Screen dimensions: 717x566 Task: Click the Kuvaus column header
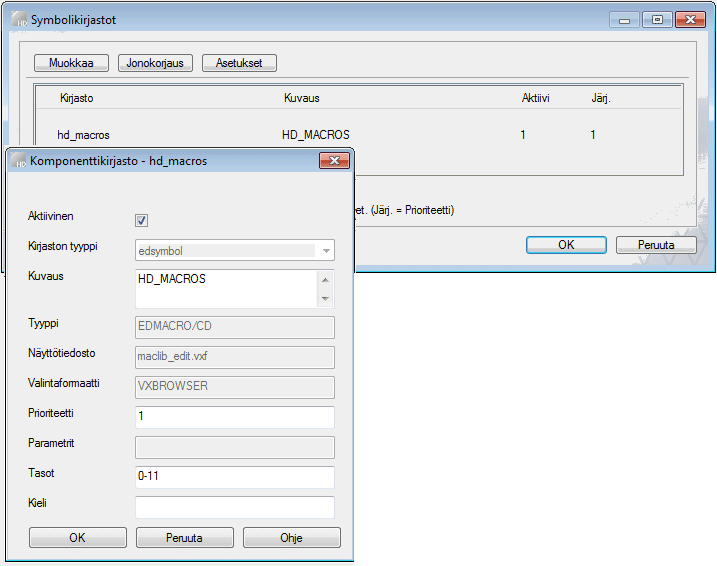tap(301, 98)
